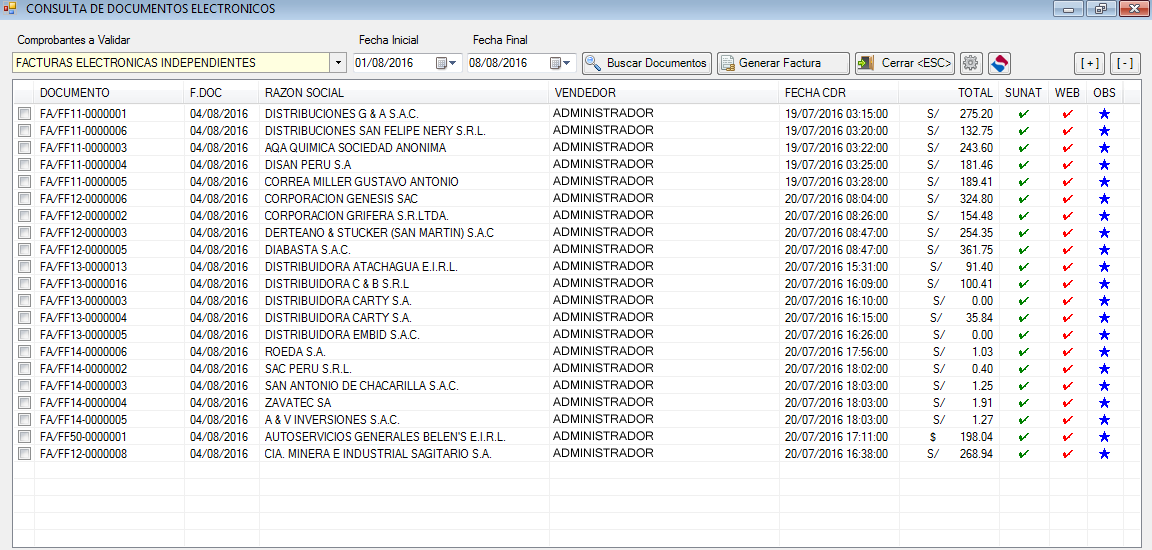
Task: Click the [-] collapse button
Action: pos(1125,63)
